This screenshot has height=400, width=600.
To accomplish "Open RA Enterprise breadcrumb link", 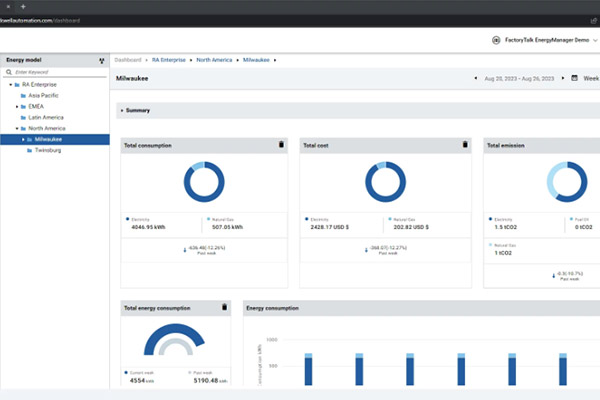I will tap(169, 60).
